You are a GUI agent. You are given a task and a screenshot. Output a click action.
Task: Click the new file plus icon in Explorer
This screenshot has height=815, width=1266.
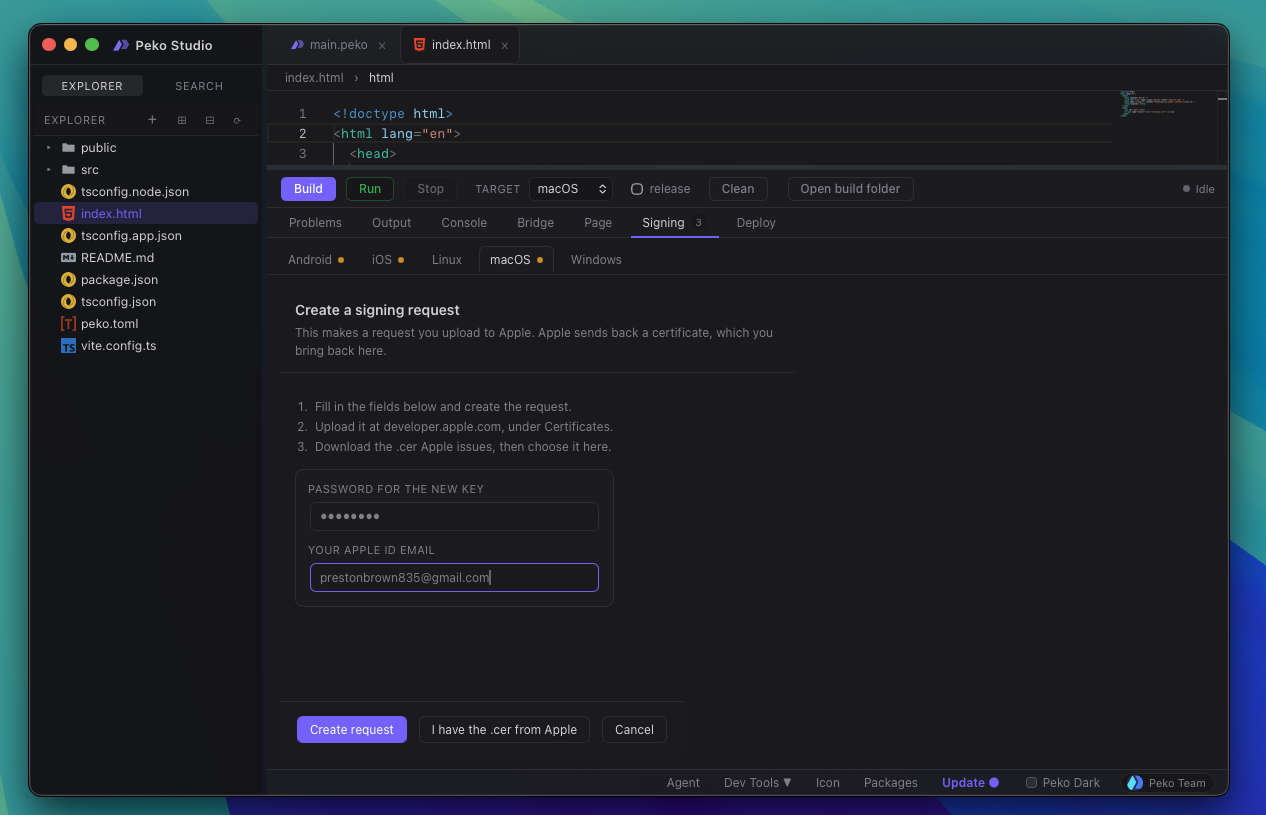pyautogui.click(x=152, y=120)
